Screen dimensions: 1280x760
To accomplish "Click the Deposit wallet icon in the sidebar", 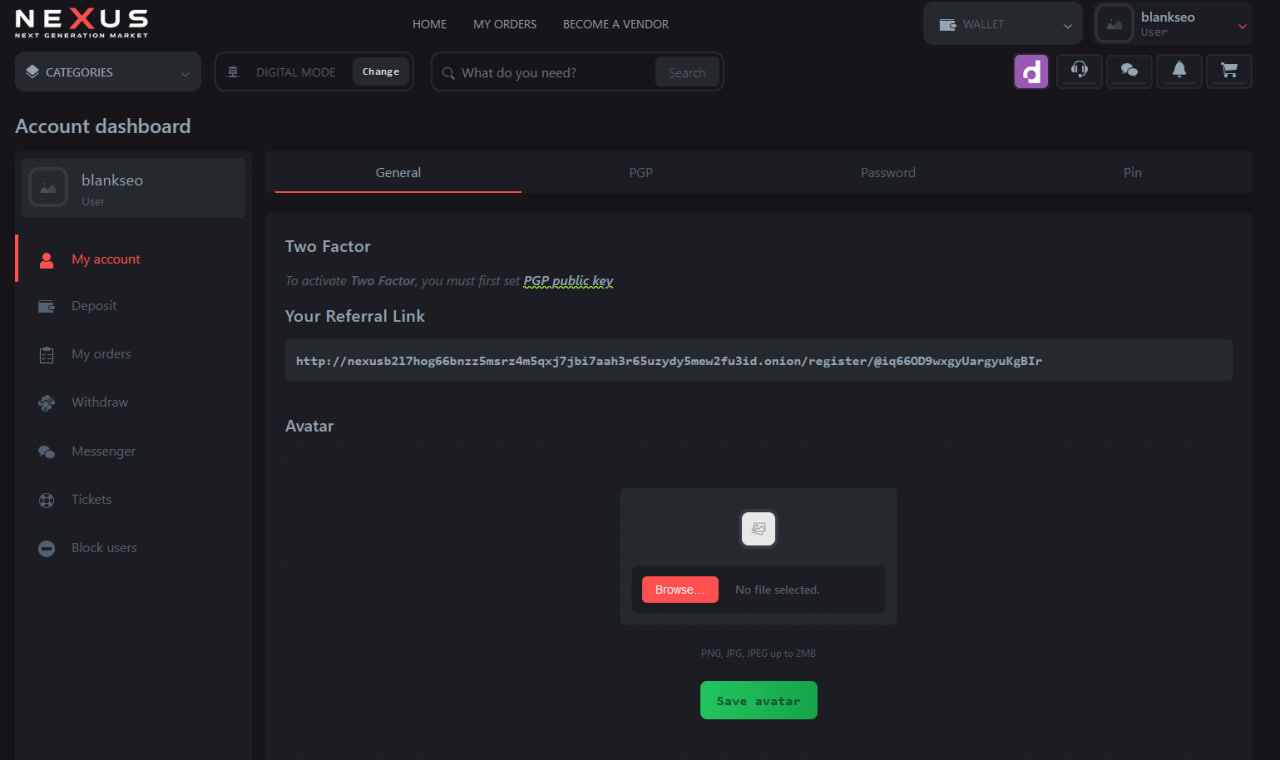I will 46,307.
